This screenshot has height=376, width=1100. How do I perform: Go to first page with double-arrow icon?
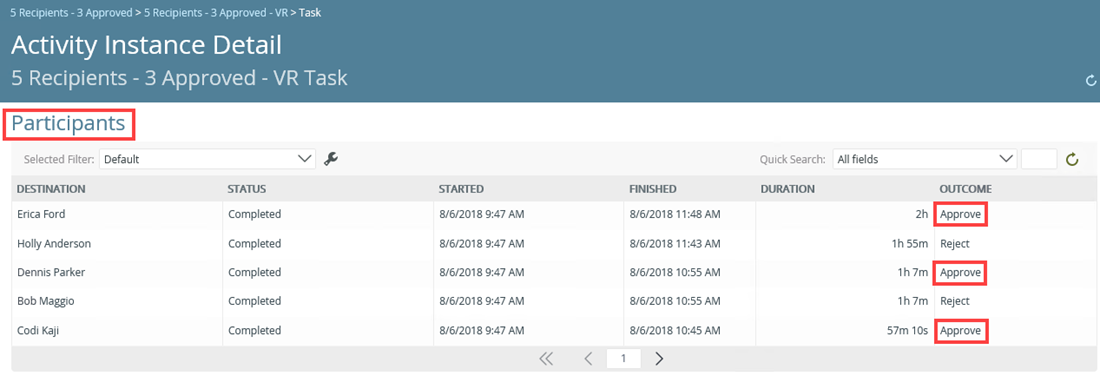click(x=546, y=358)
